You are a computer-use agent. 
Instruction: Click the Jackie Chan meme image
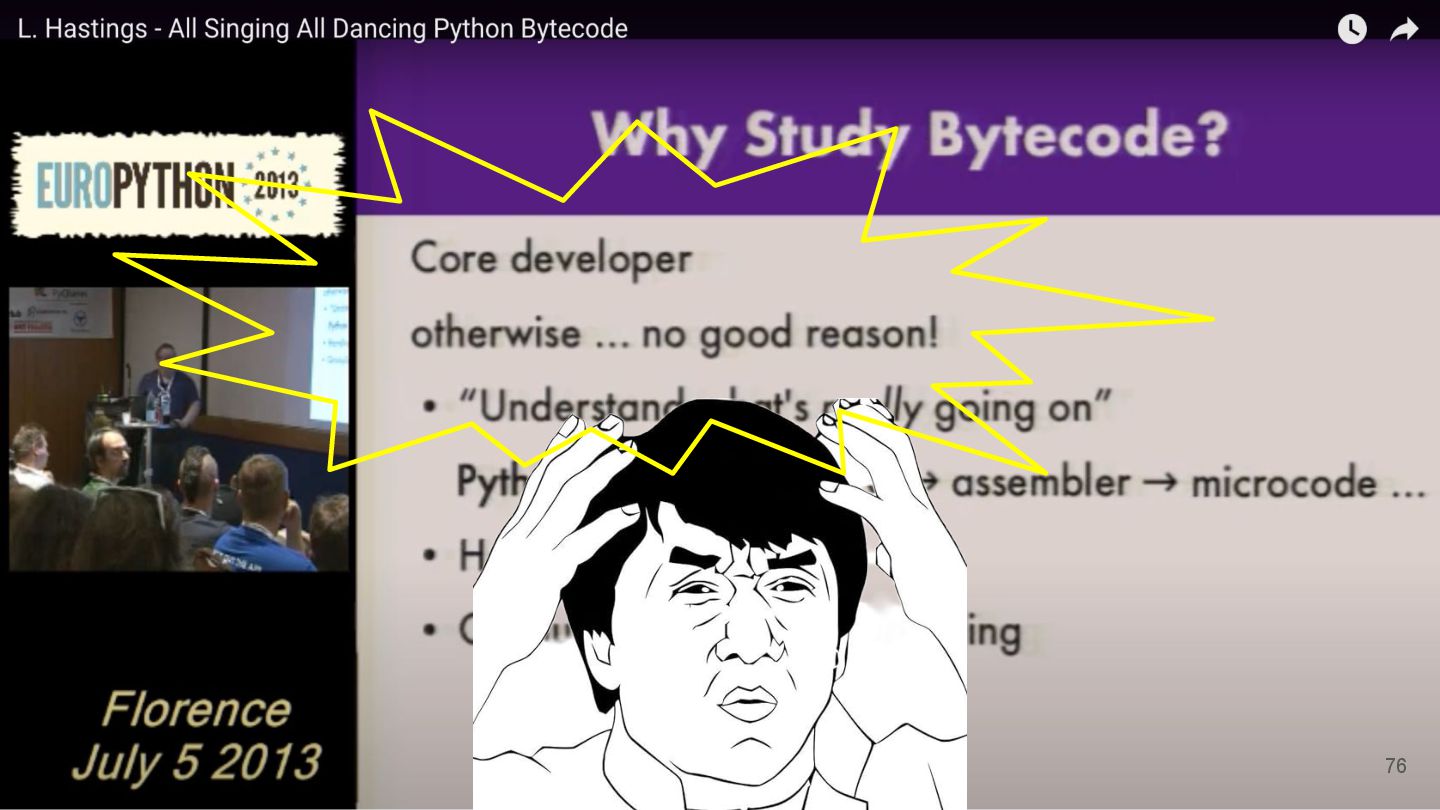tap(719, 605)
